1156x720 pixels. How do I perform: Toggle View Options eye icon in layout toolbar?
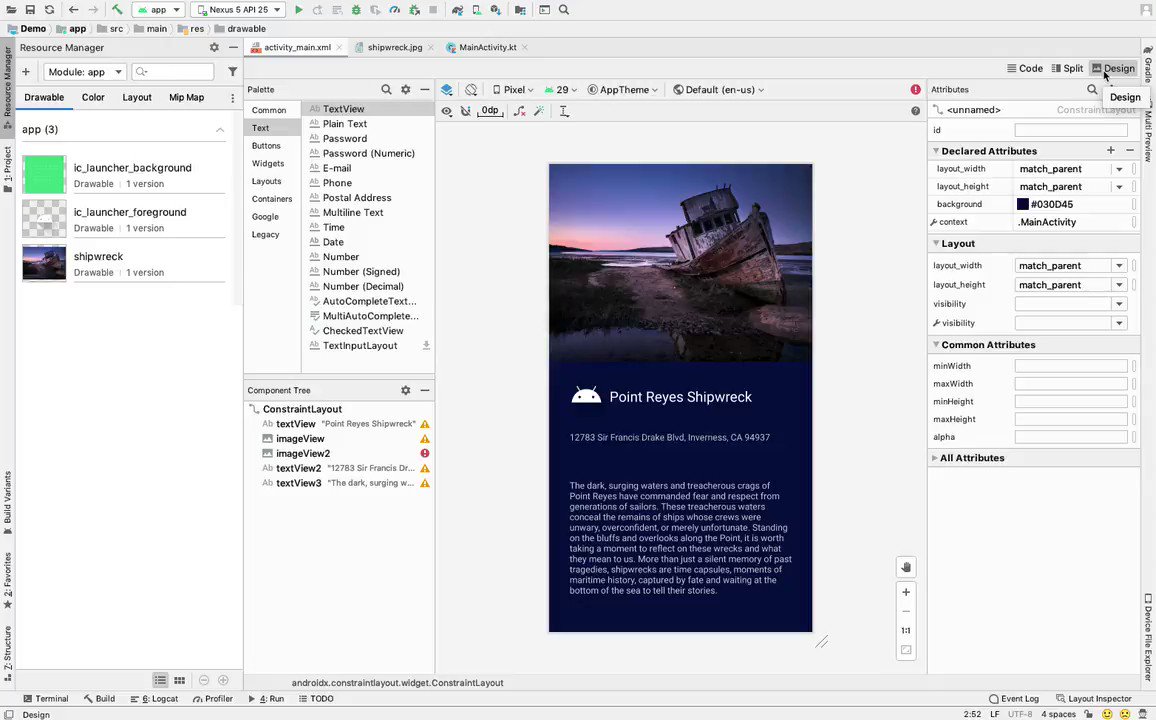pos(447,111)
